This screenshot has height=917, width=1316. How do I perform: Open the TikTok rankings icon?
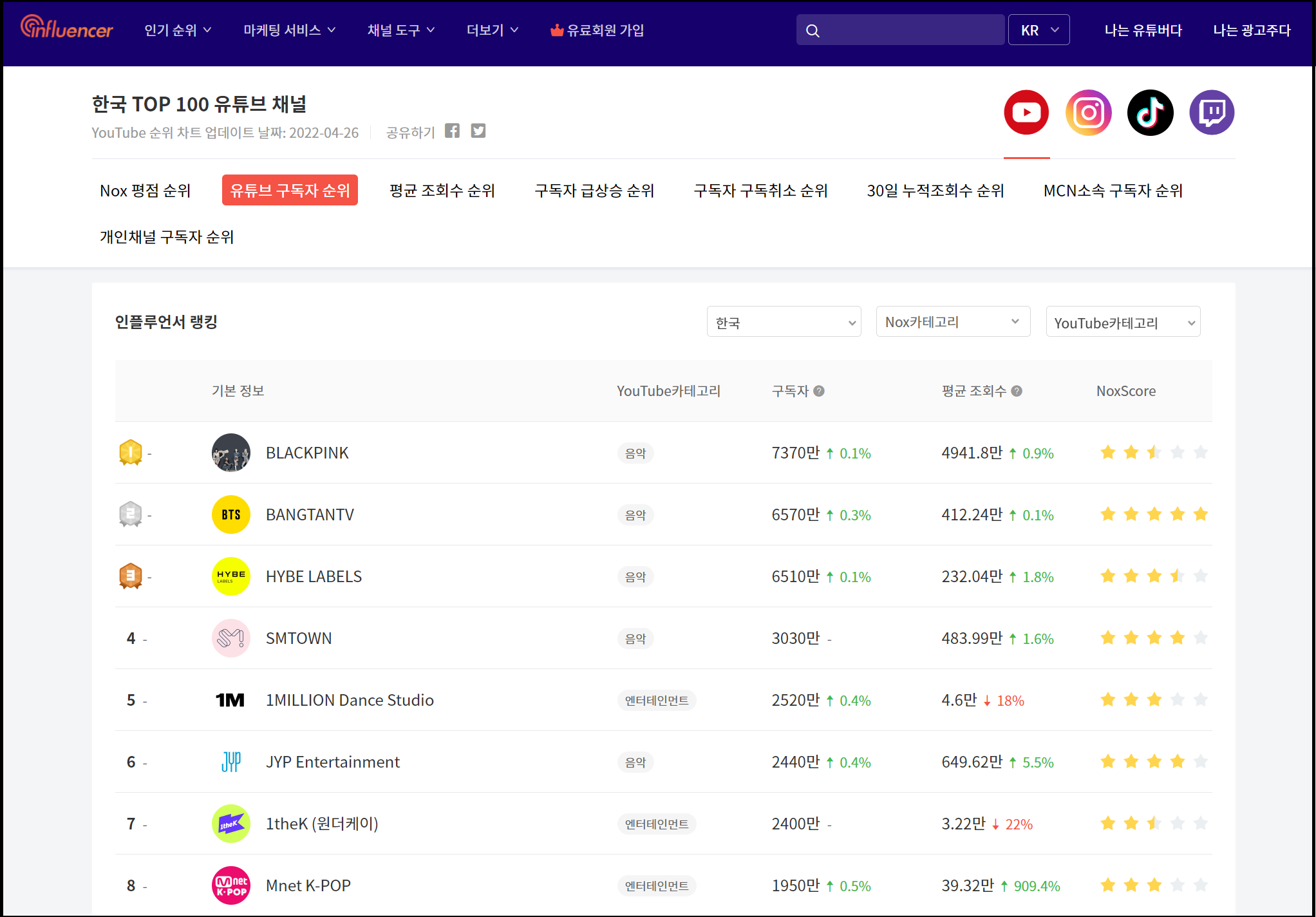click(x=1150, y=113)
